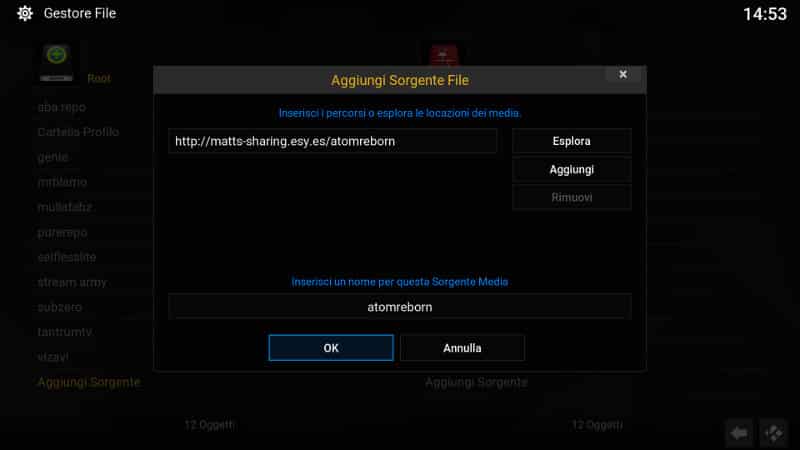Click Aggiungi Sorgente in left pane
This screenshot has width=800, height=450.
[89, 382]
